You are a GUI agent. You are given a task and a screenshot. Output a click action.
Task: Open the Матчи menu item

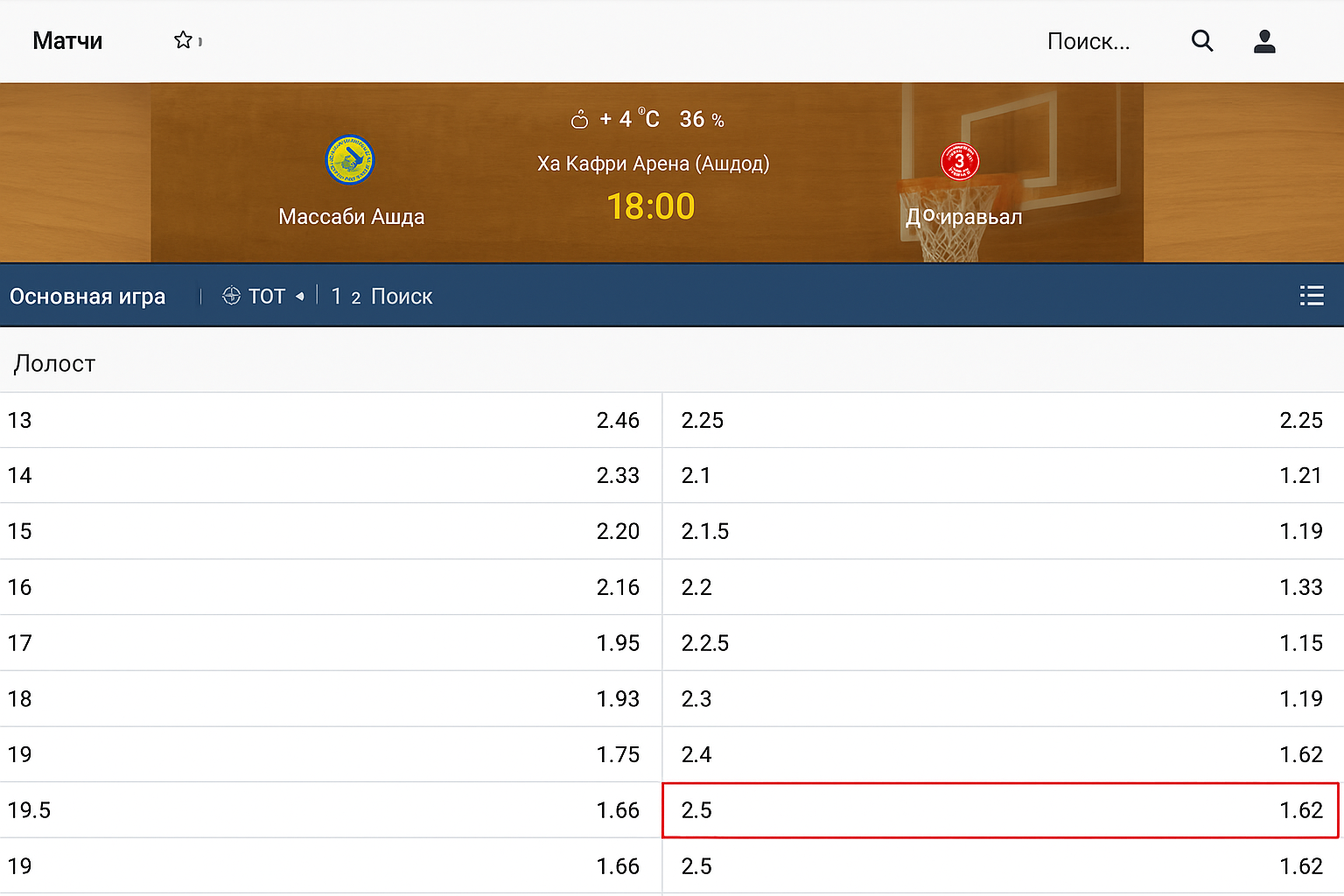point(67,40)
